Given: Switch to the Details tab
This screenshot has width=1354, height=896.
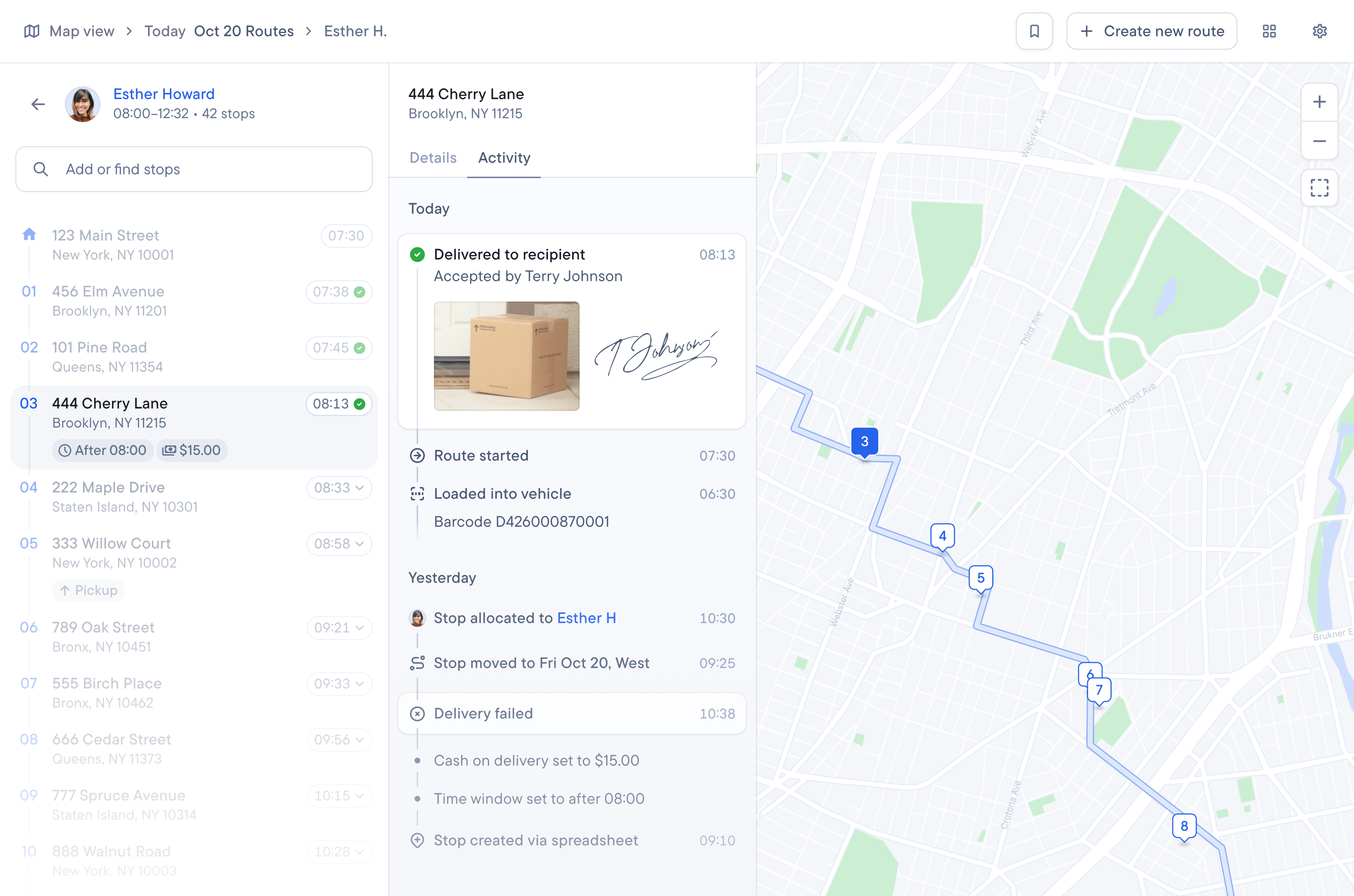Looking at the screenshot, I should (x=433, y=158).
